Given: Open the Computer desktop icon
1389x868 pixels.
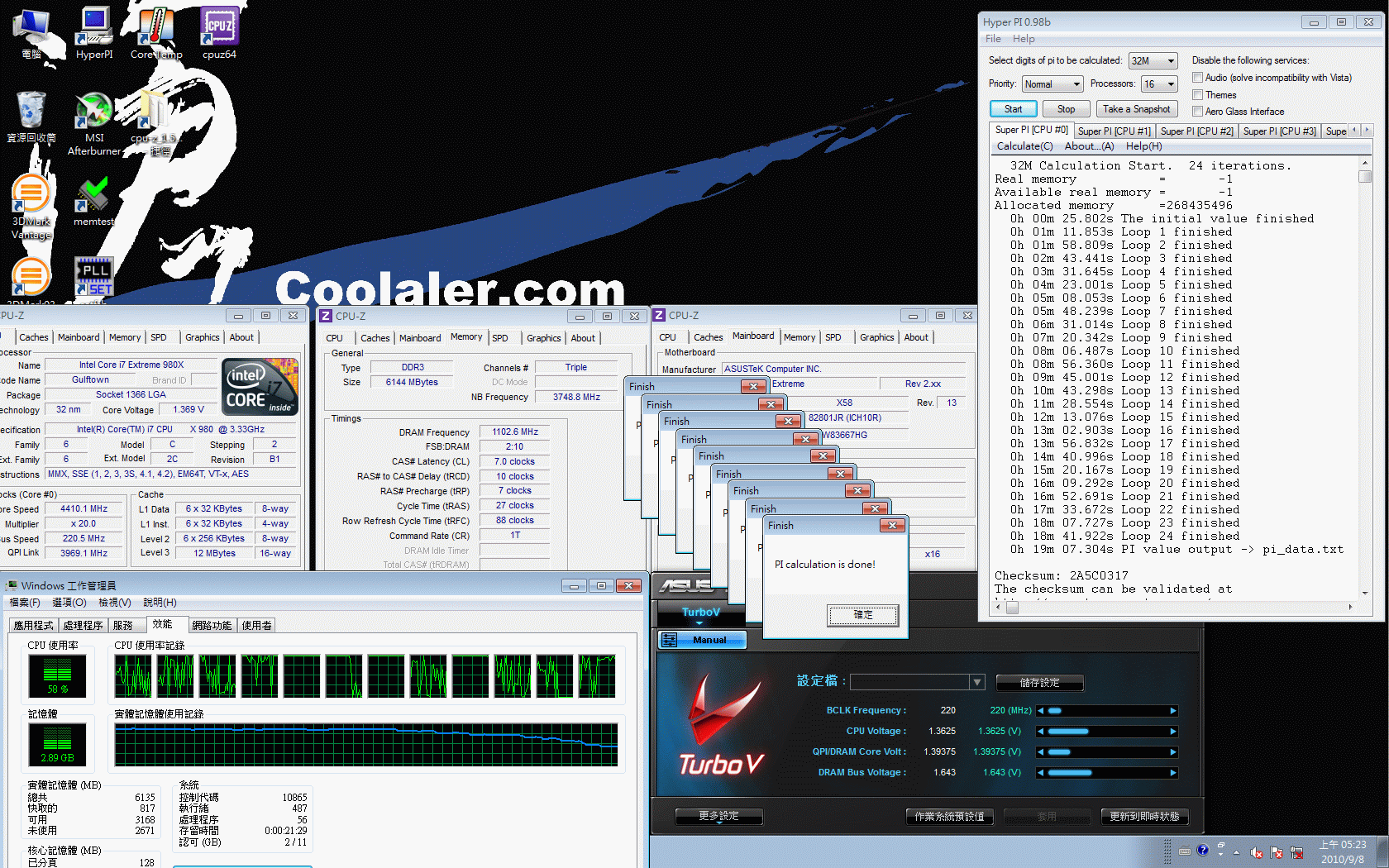Looking at the screenshot, I should [31, 33].
